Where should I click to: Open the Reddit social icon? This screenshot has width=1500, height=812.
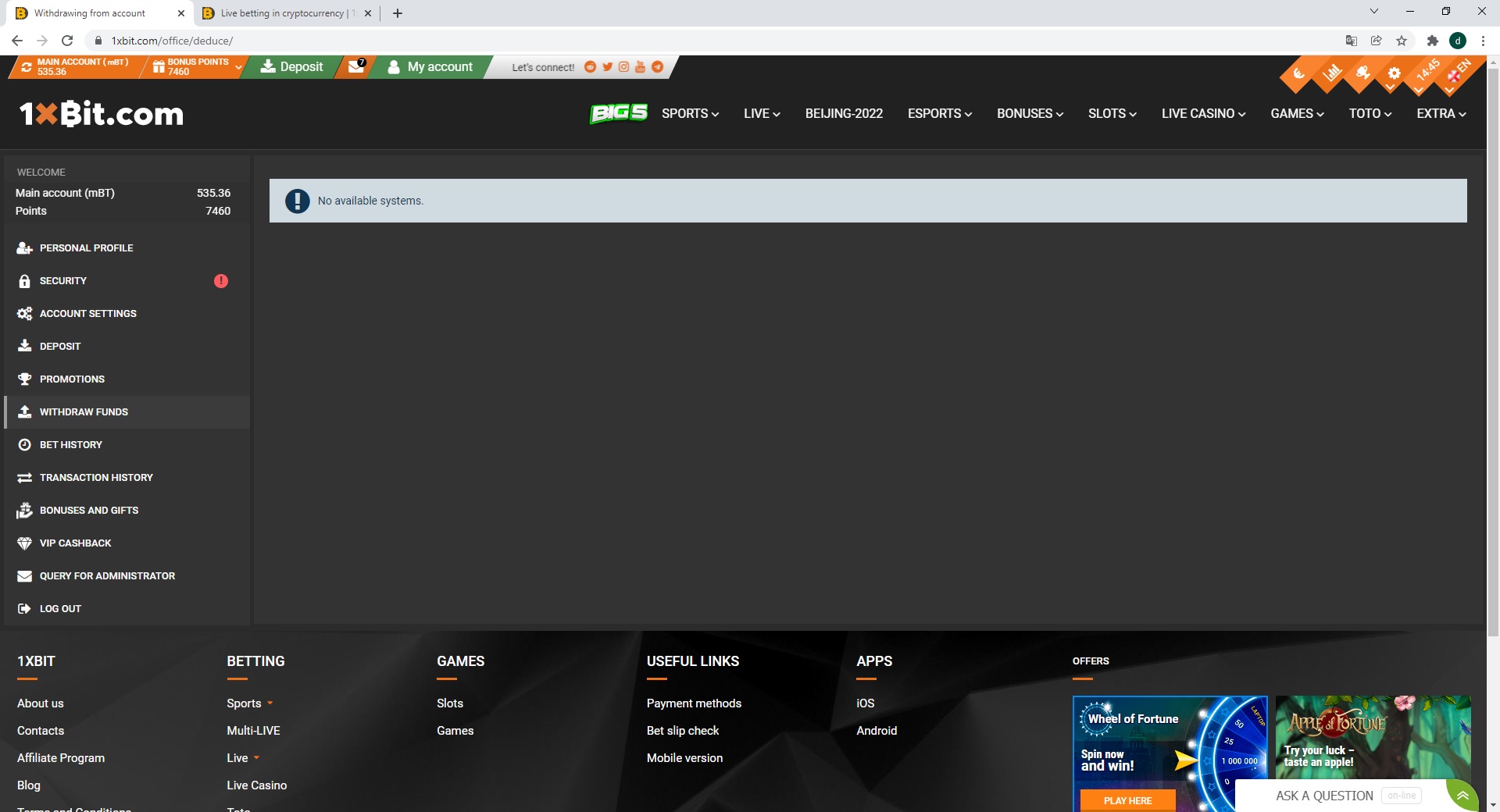591,67
